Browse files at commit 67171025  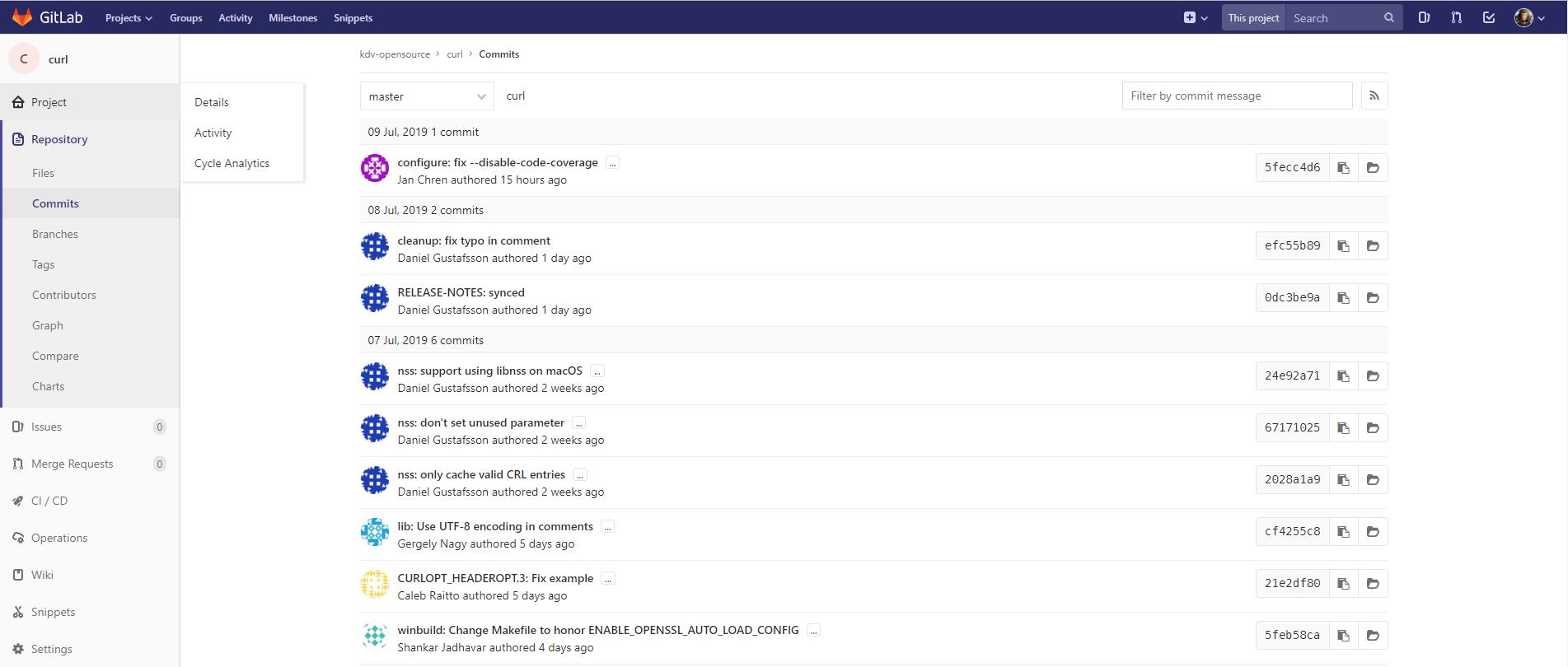click(x=1373, y=427)
